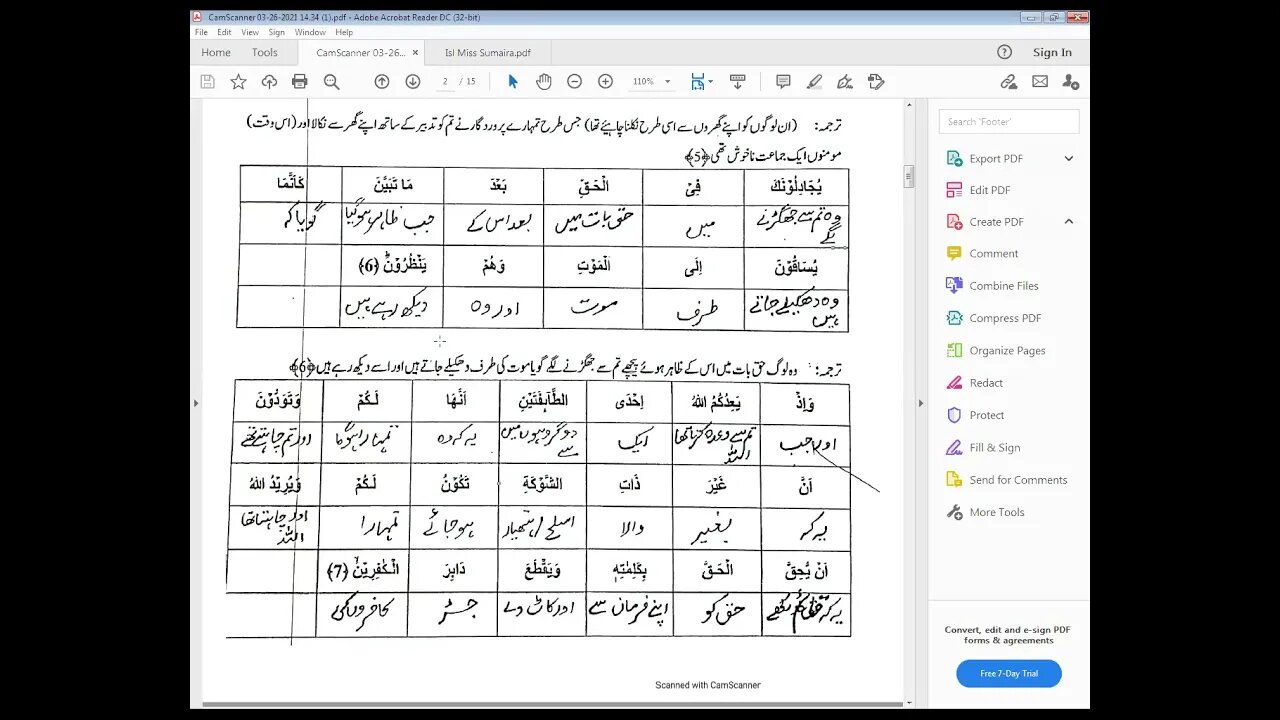Zoom out with the minus icon
1280x720 pixels.
click(x=574, y=82)
